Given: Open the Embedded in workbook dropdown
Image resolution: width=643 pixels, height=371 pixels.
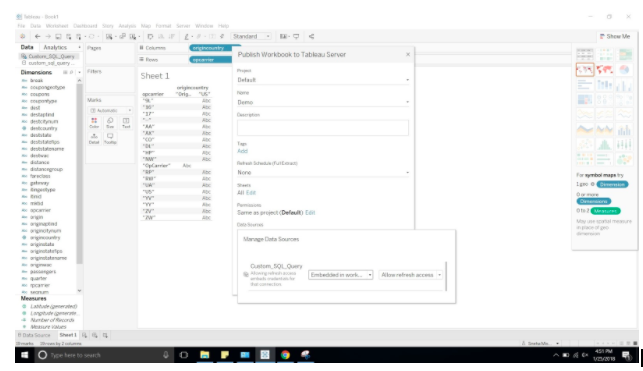Looking at the screenshot, I should coord(340,275).
